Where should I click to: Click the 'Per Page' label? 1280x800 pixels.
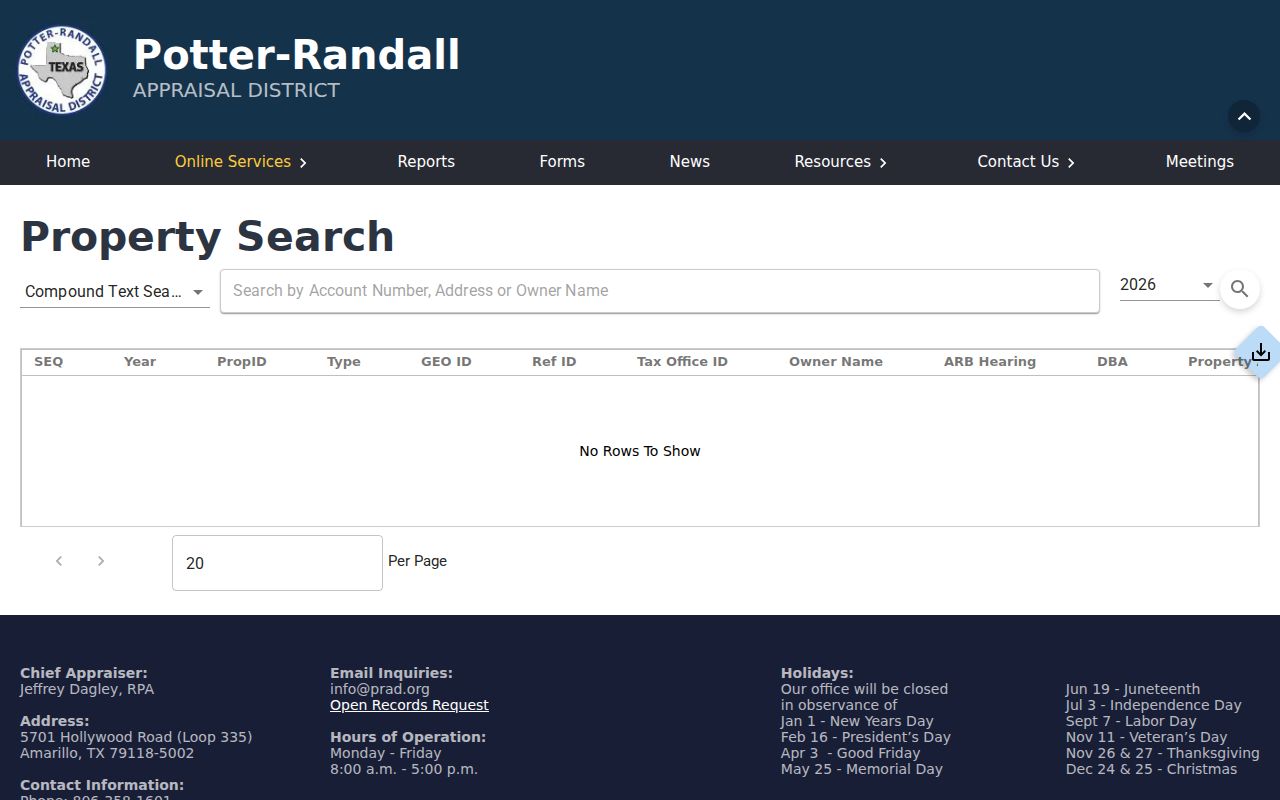pyautogui.click(x=417, y=561)
